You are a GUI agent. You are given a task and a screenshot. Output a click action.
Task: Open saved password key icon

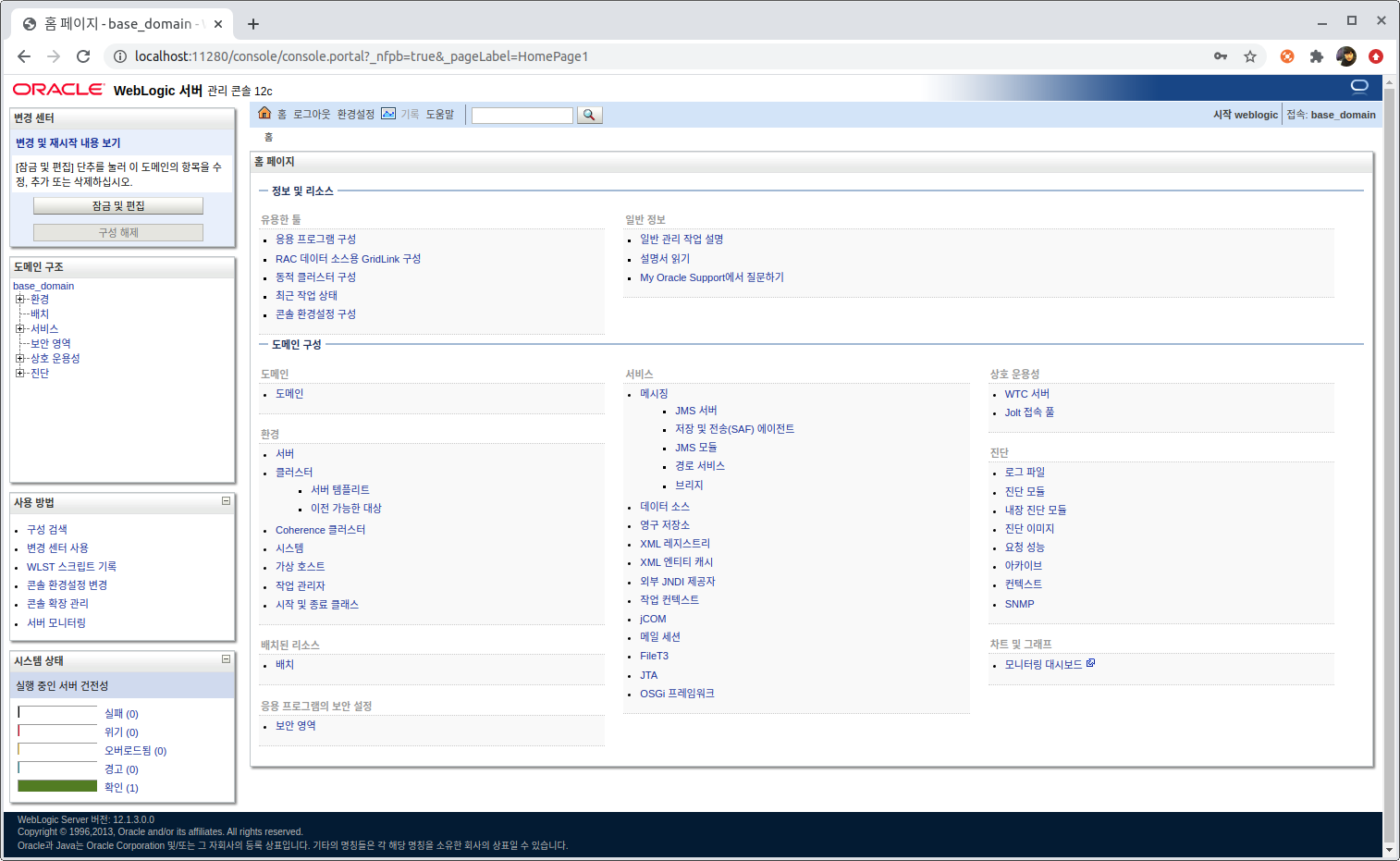click(1221, 56)
